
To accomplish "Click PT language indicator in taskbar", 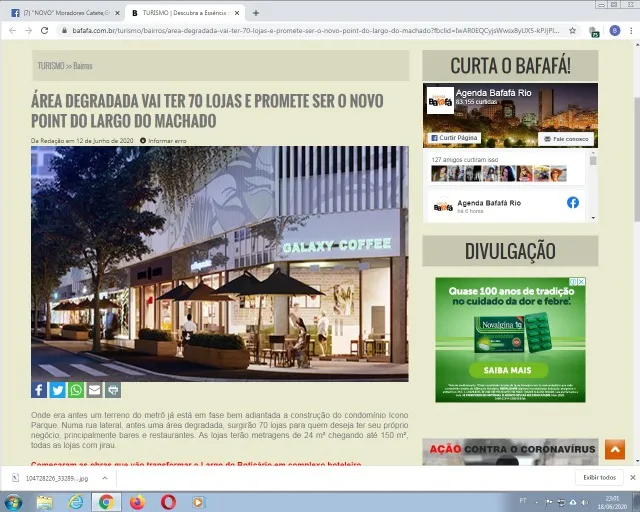I will [523, 501].
